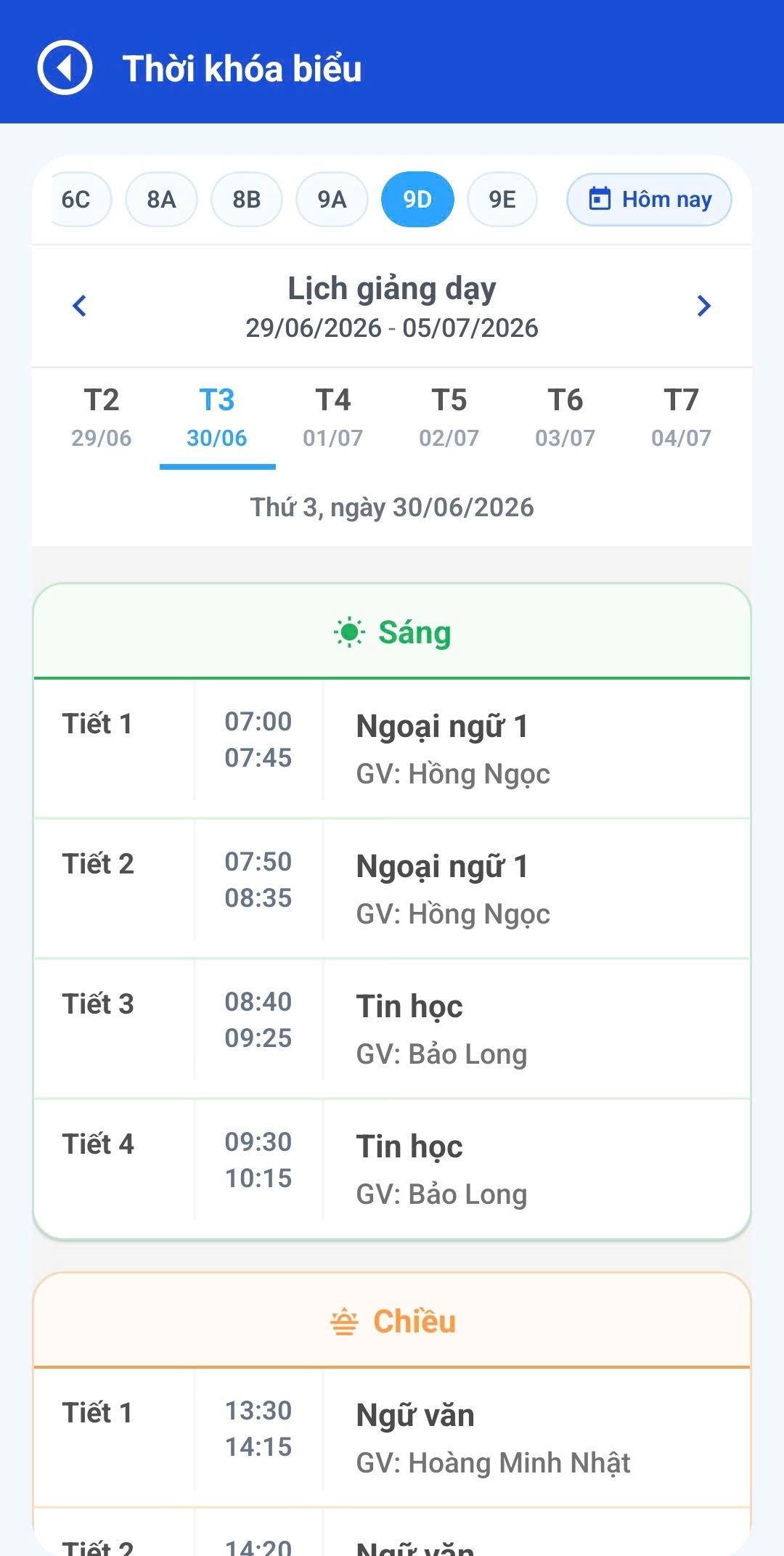Select class 6C chip
Image resolution: width=784 pixels, height=1556 pixels.
coord(76,199)
